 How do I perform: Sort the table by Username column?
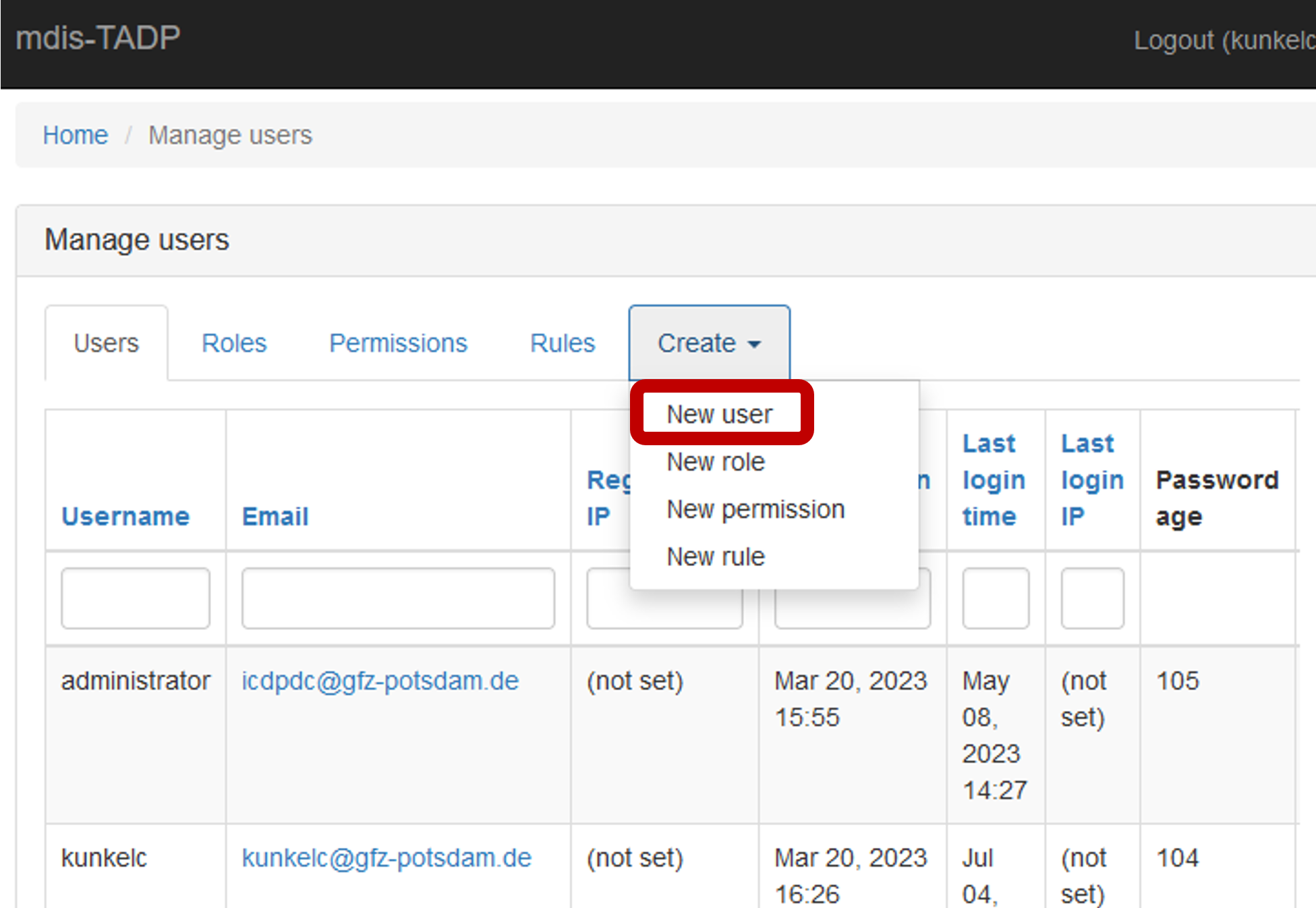click(125, 516)
